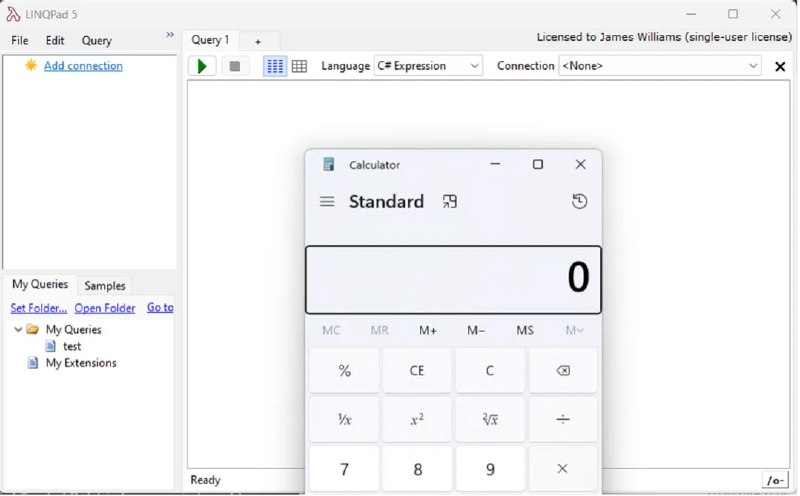Expand hidden menu items with double chevron
The height and width of the screenshot is (496, 800).
(x=170, y=35)
